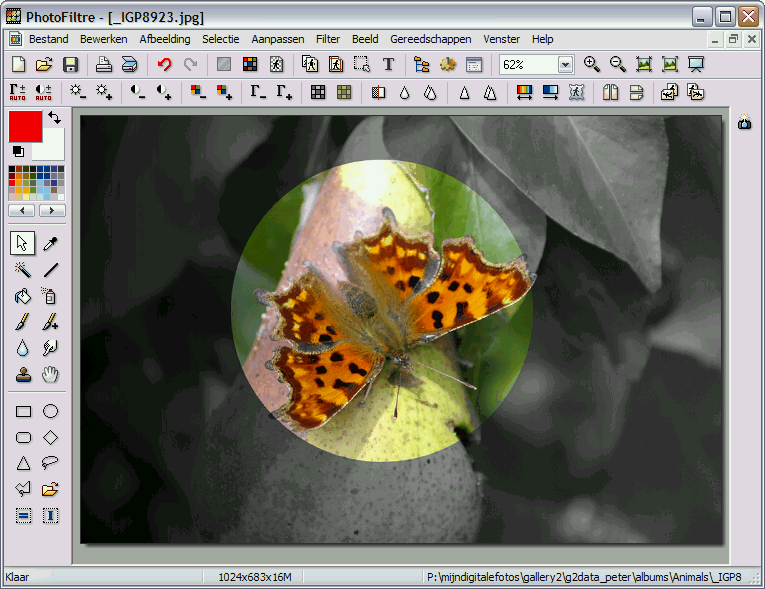Image resolution: width=765 pixels, height=589 pixels.
Task: Choose the polygon selection shape
Action: [23, 488]
